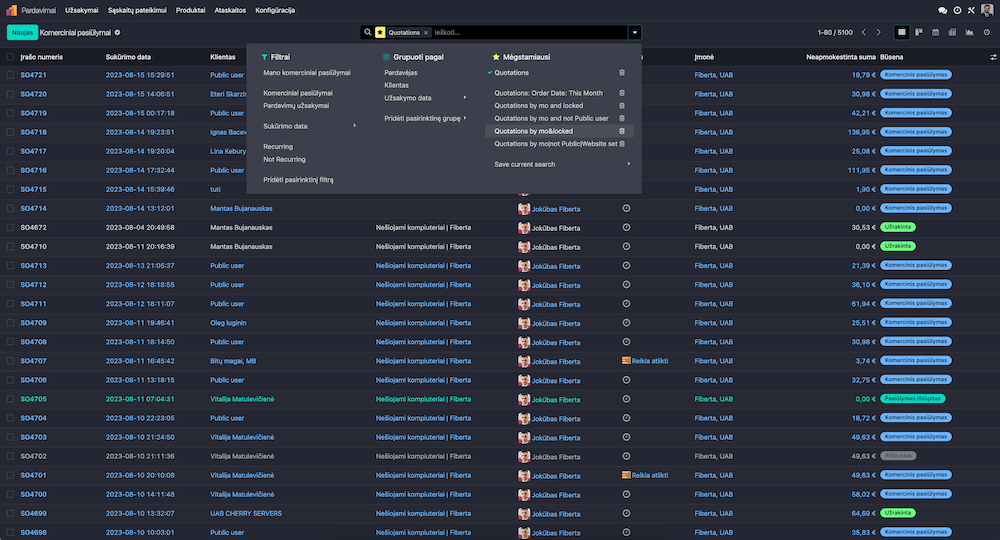This screenshot has width=1000, height=540.
Task: Open the optional columns adjuster
Action: click(991, 57)
